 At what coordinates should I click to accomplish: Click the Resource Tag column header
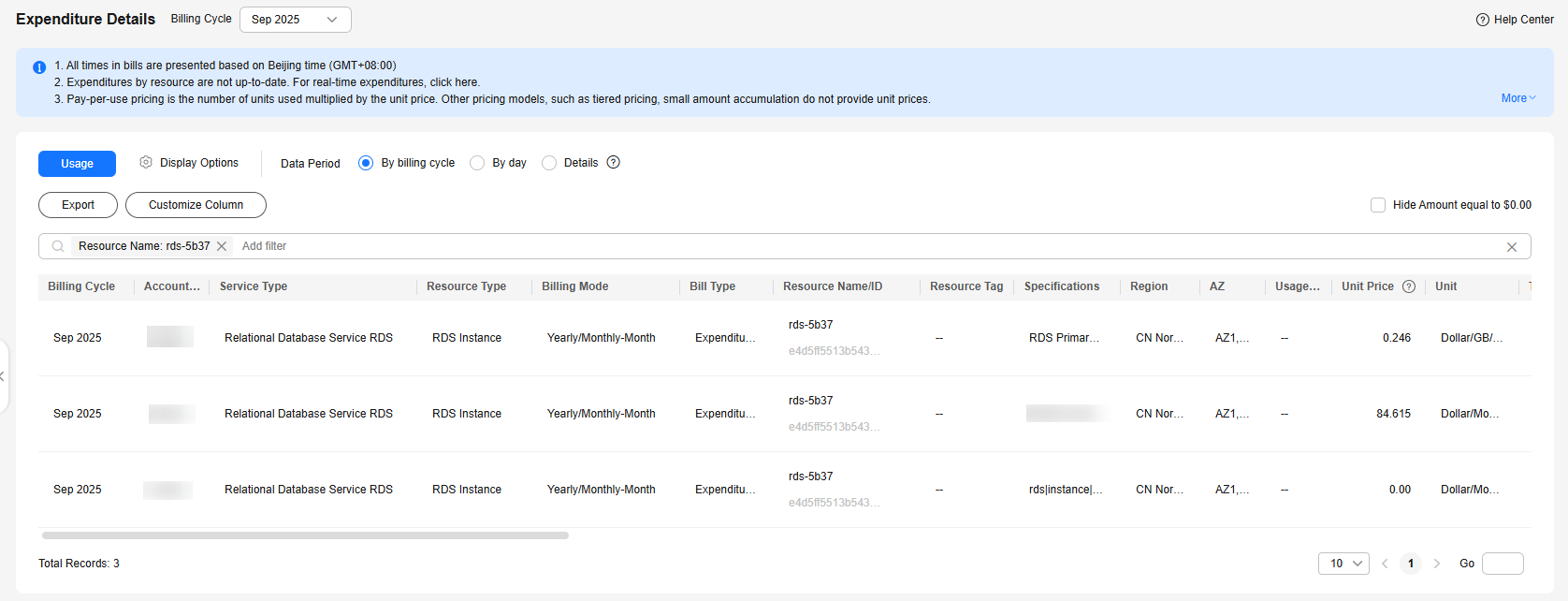[x=966, y=286]
